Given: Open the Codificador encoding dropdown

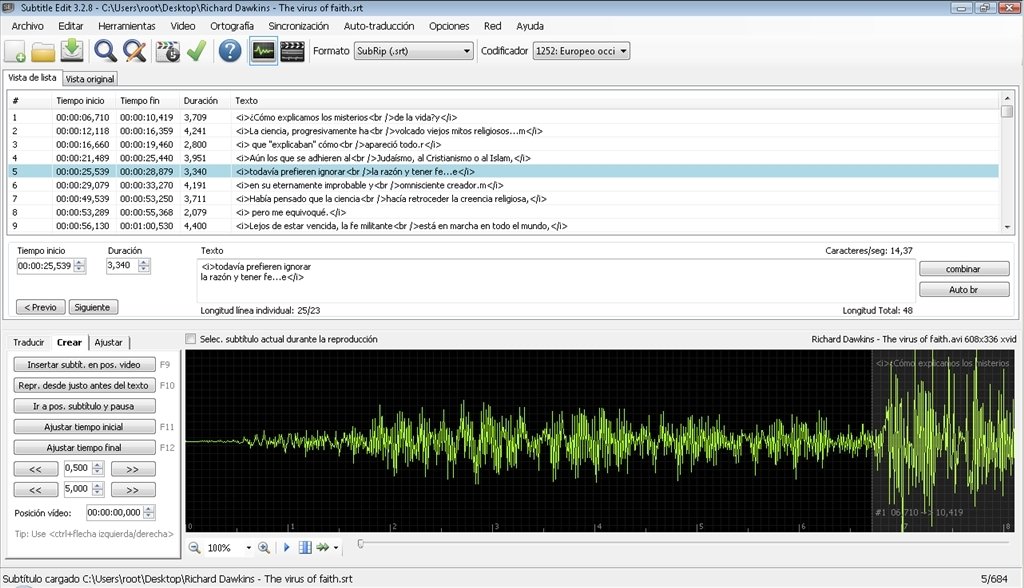Looking at the screenshot, I should point(581,51).
